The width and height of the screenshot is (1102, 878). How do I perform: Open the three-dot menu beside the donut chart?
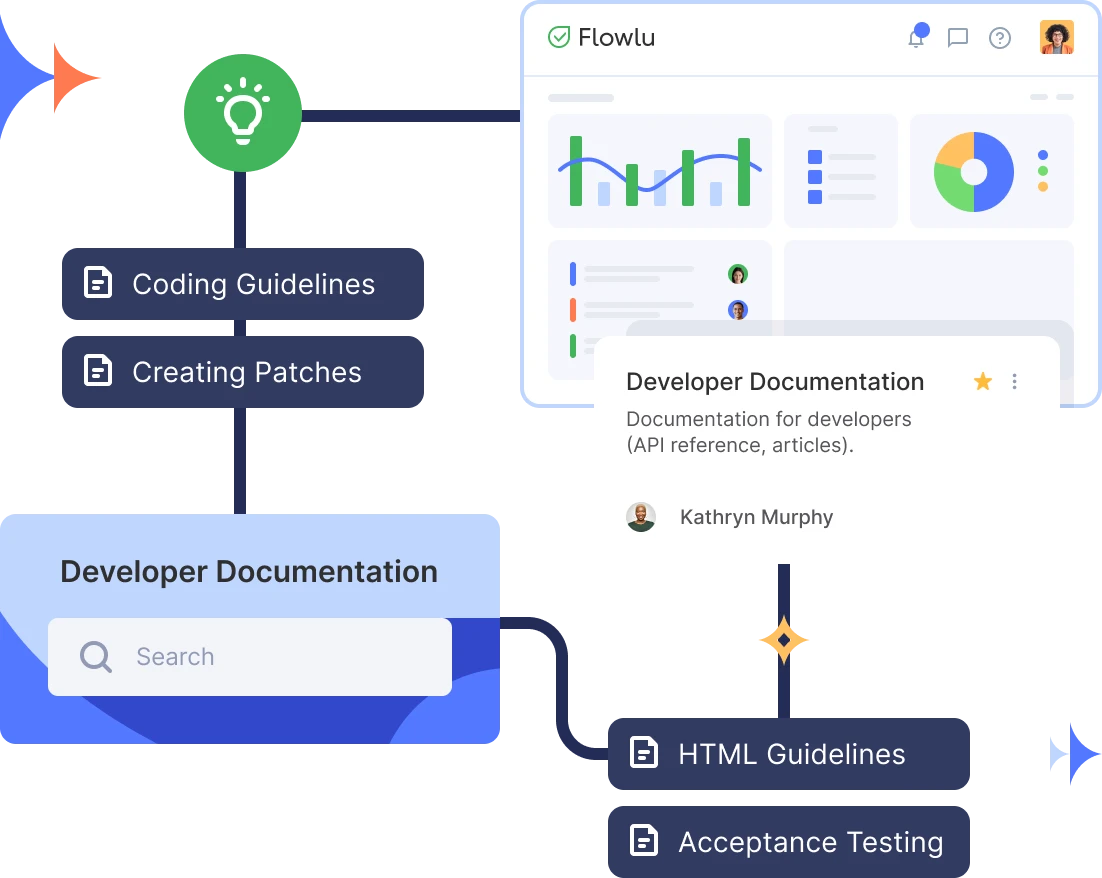coord(1045,170)
